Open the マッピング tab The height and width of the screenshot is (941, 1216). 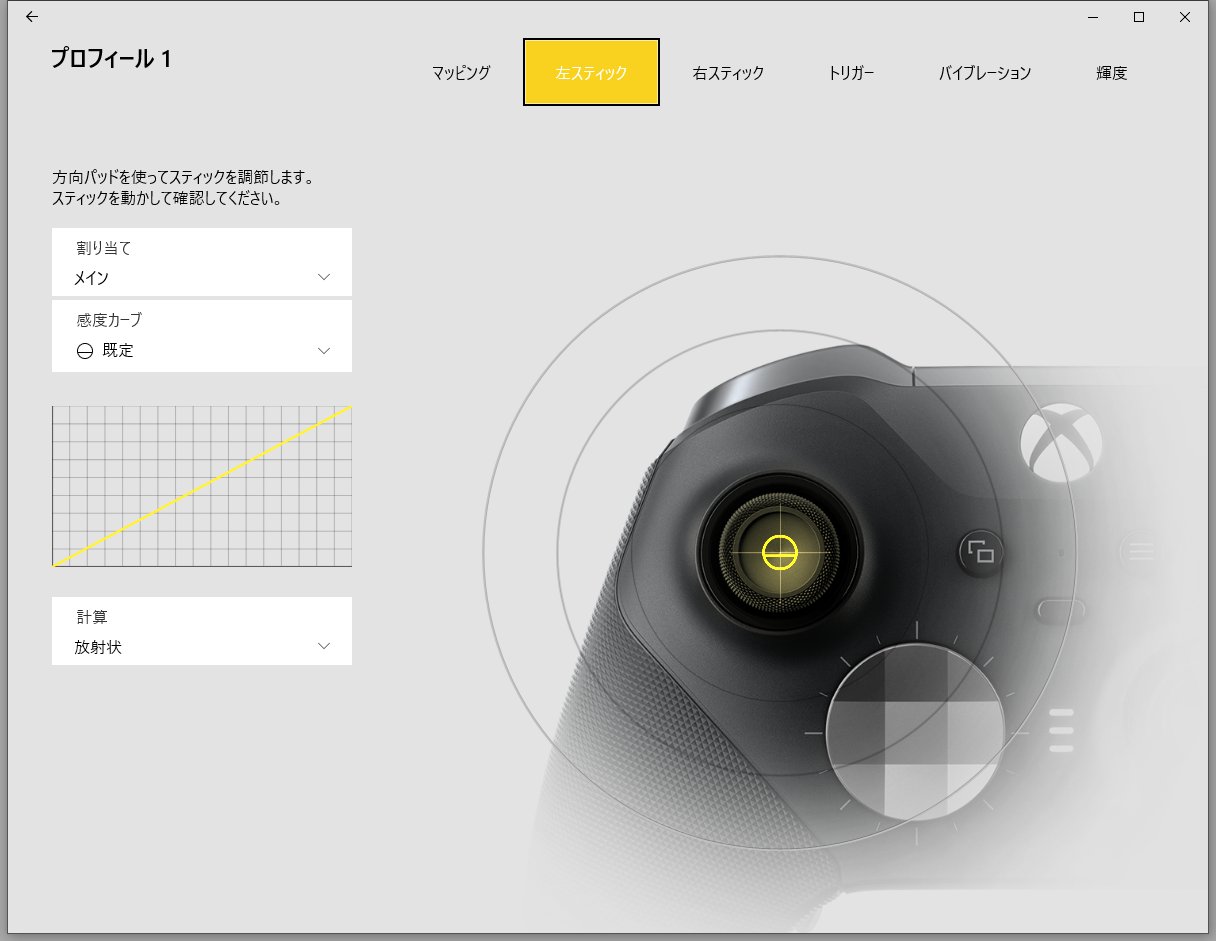[461, 72]
